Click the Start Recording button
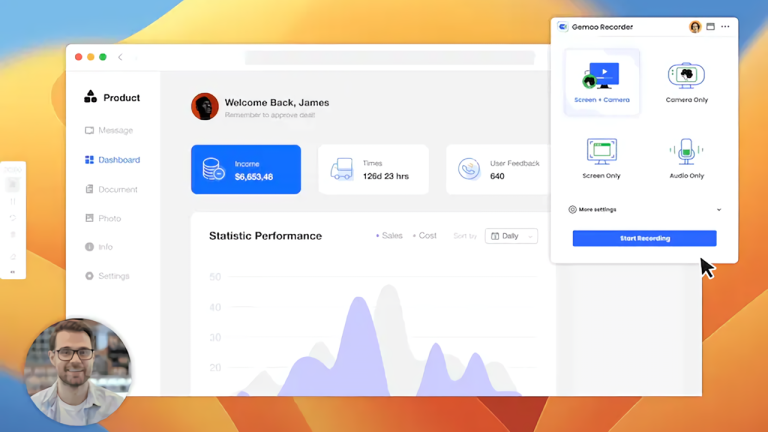Viewport: 768px width, 432px height. [x=645, y=238]
